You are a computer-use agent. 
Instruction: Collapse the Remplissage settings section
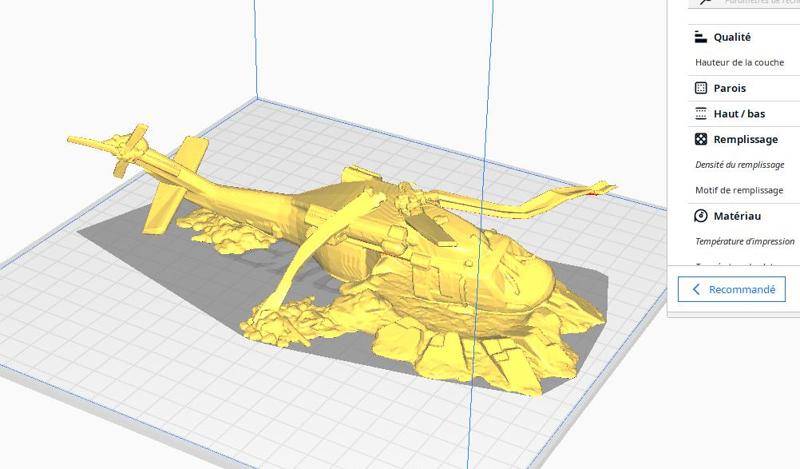point(744,139)
